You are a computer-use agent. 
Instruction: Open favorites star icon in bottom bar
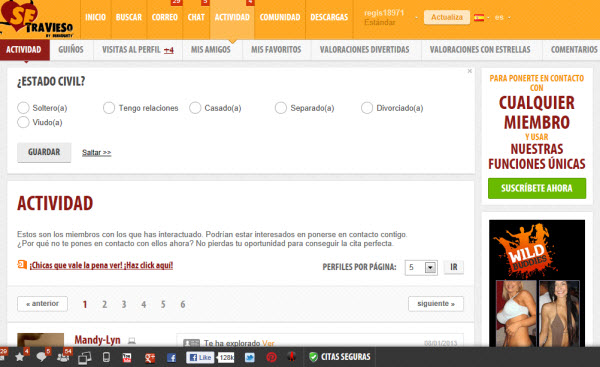click(x=20, y=357)
